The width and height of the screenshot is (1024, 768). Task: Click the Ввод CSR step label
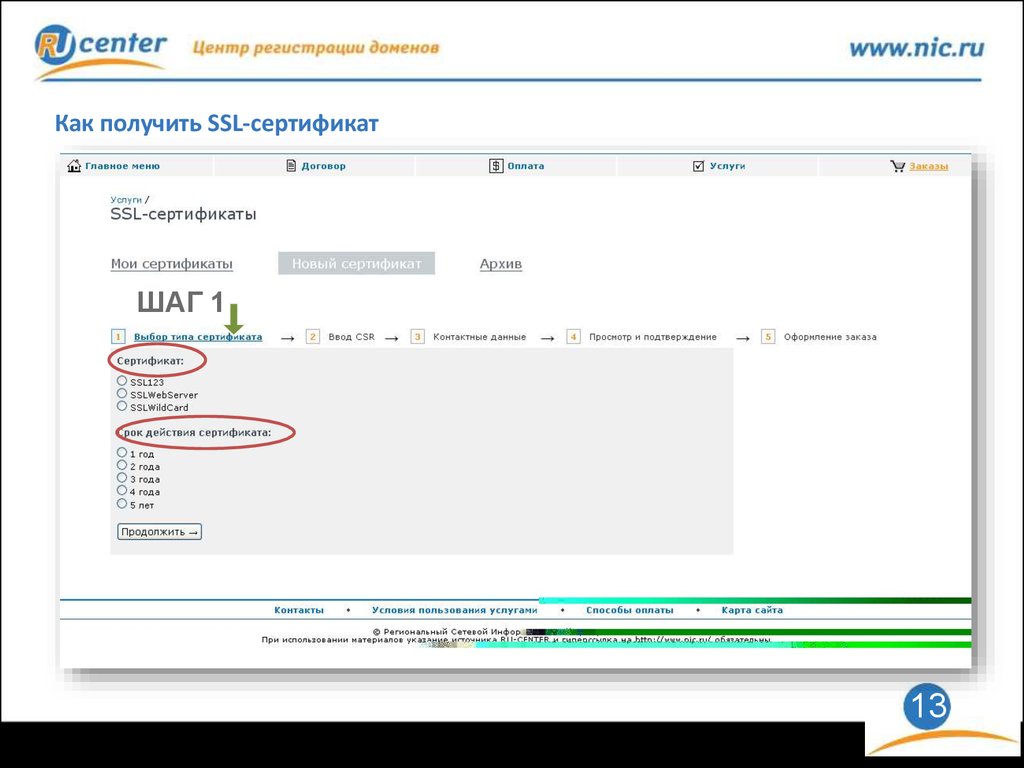(351, 337)
